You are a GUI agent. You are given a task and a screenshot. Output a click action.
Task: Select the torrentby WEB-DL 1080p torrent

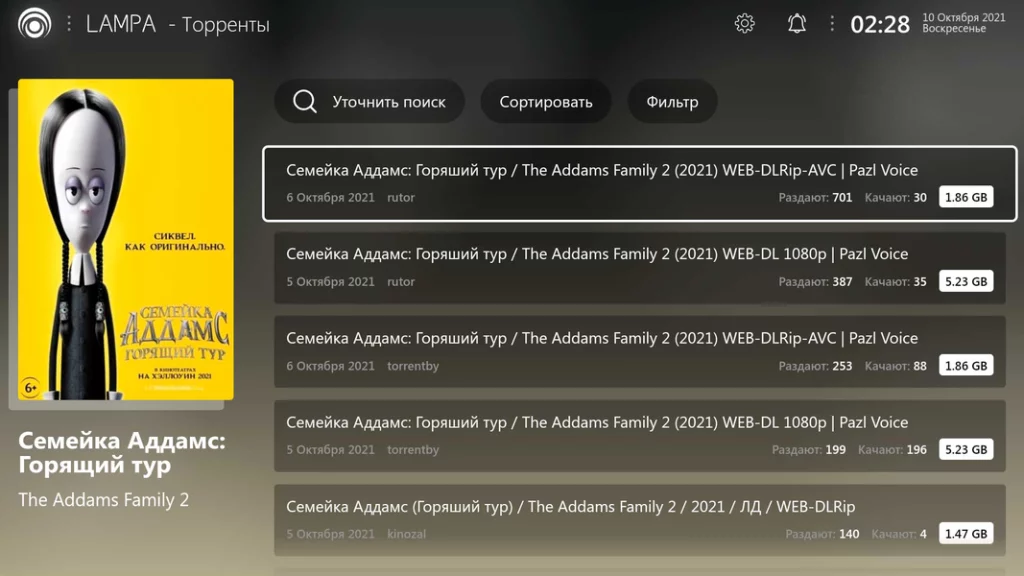pos(639,436)
